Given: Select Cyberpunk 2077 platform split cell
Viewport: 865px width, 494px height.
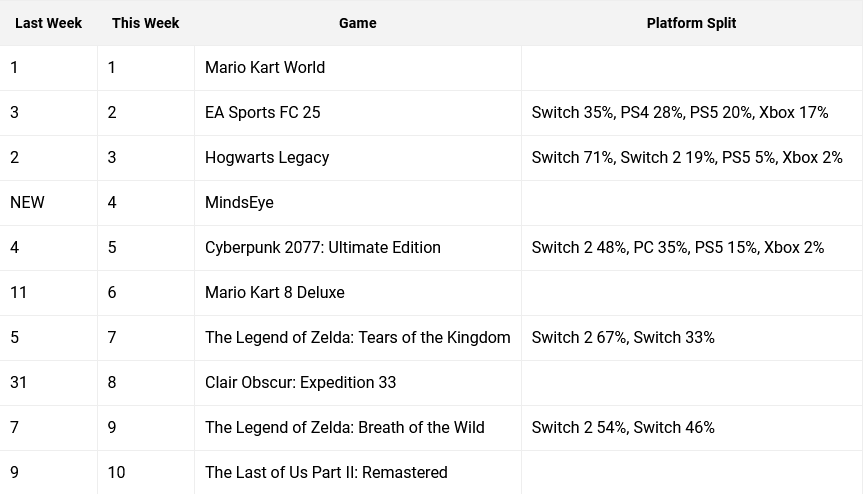Looking at the screenshot, I should (691, 248).
